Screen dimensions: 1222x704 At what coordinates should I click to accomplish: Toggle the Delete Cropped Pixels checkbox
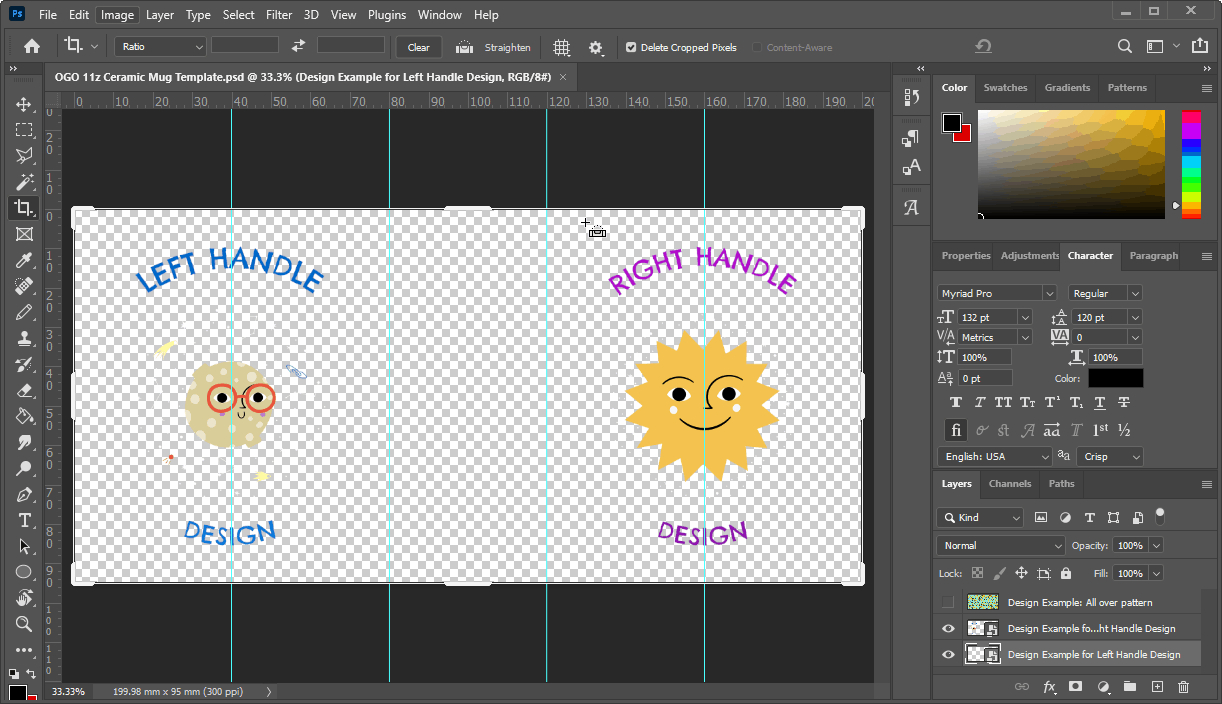point(631,47)
